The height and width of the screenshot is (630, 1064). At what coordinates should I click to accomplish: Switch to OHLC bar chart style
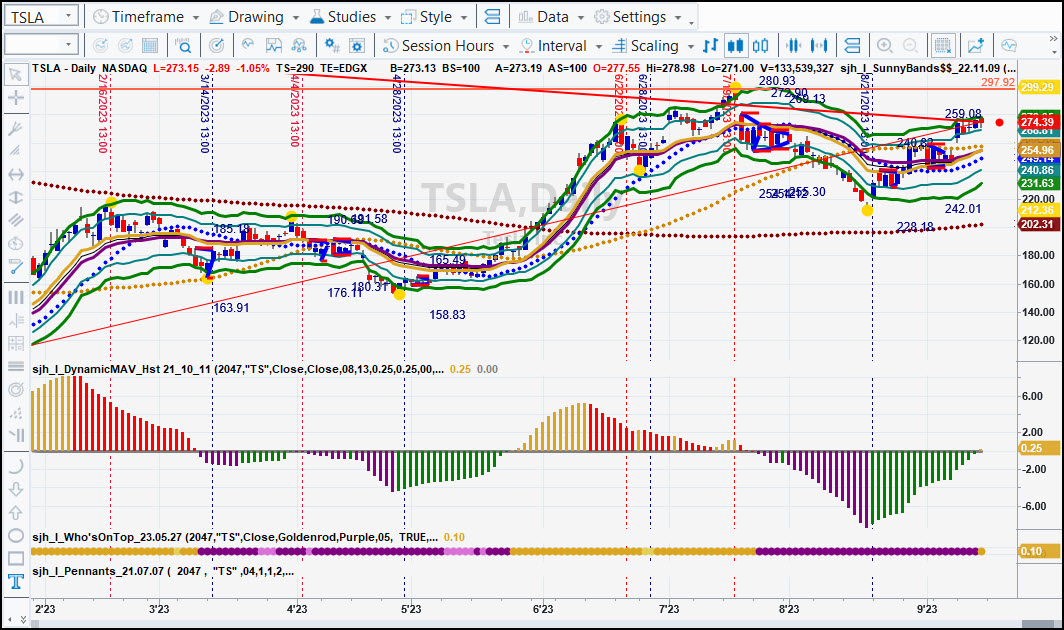coord(710,45)
